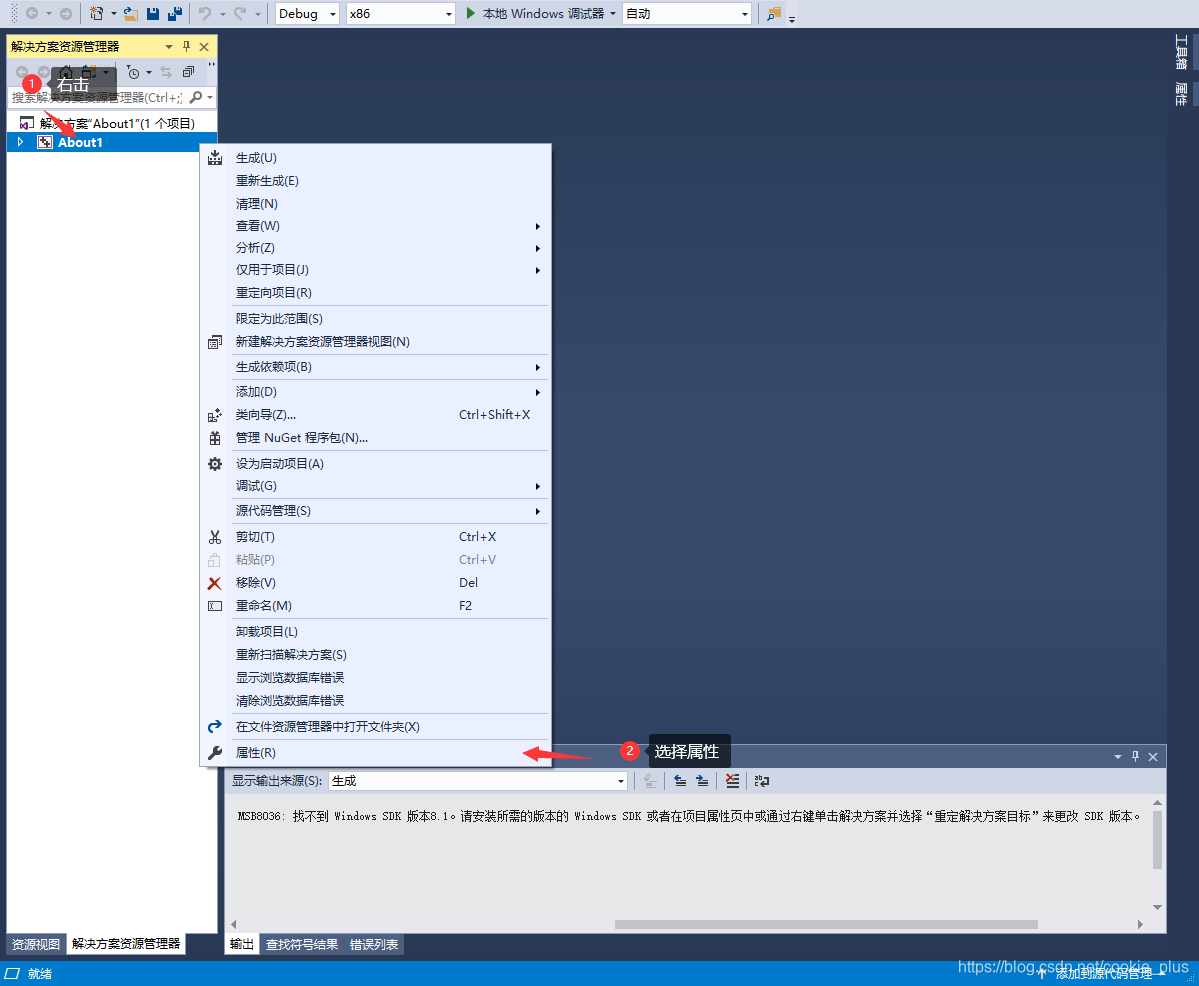Viewport: 1199px width, 986px height.
Task: Pin the Output panel auto-hide icon
Action: [x=1136, y=757]
